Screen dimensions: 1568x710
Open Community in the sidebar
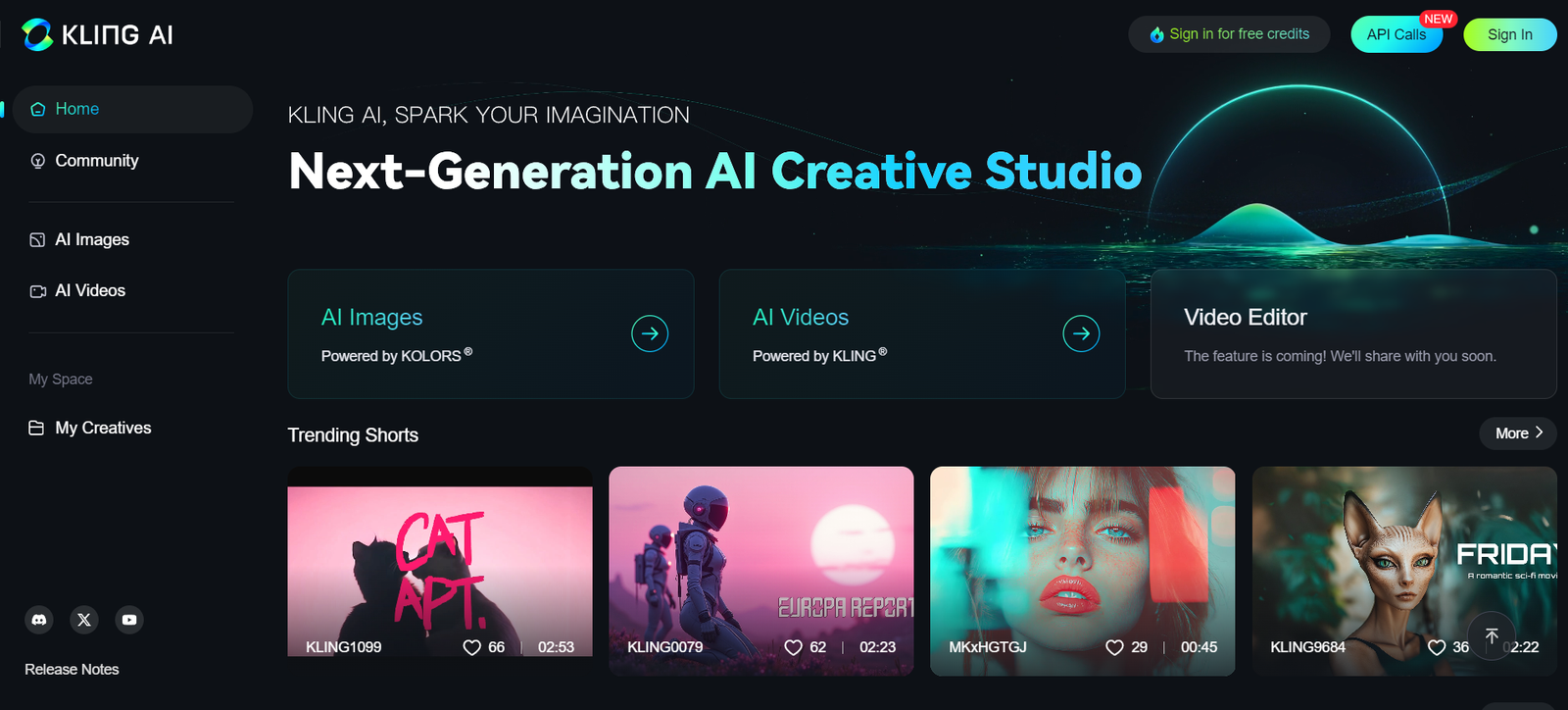[96, 161]
